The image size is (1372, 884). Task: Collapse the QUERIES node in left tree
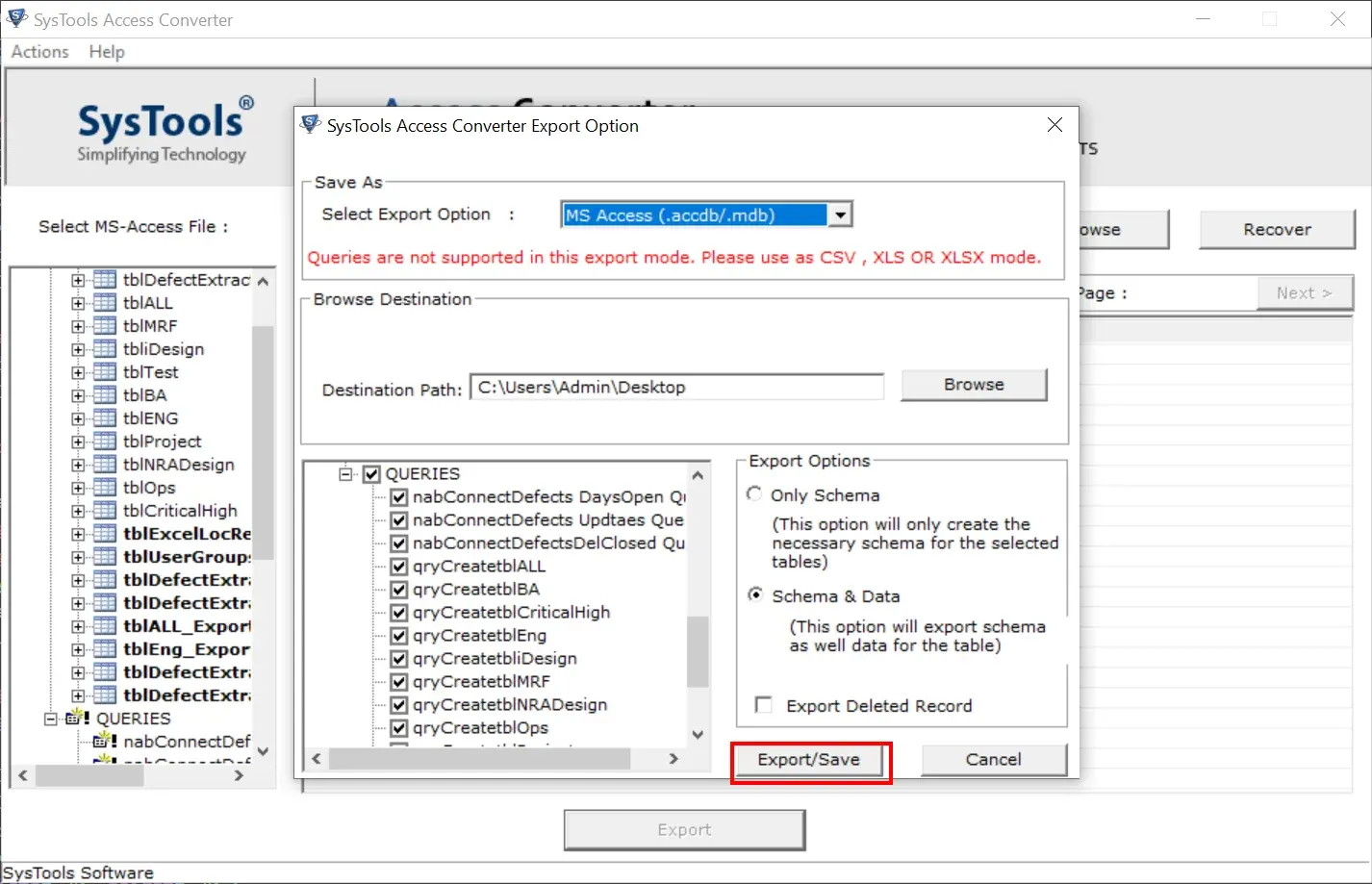[x=51, y=719]
